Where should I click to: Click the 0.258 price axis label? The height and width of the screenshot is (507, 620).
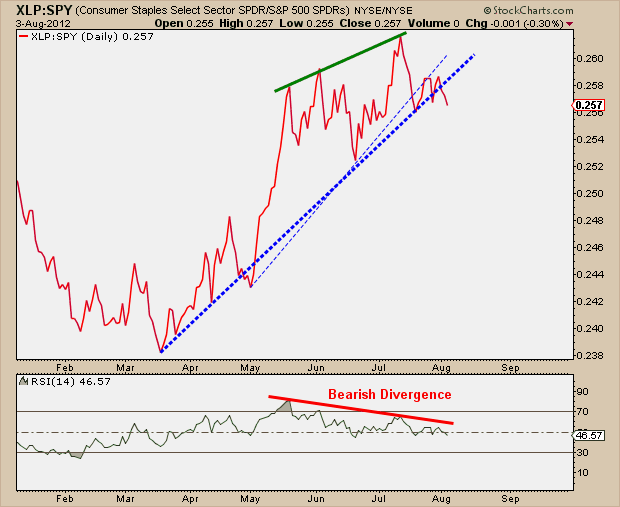tap(590, 85)
